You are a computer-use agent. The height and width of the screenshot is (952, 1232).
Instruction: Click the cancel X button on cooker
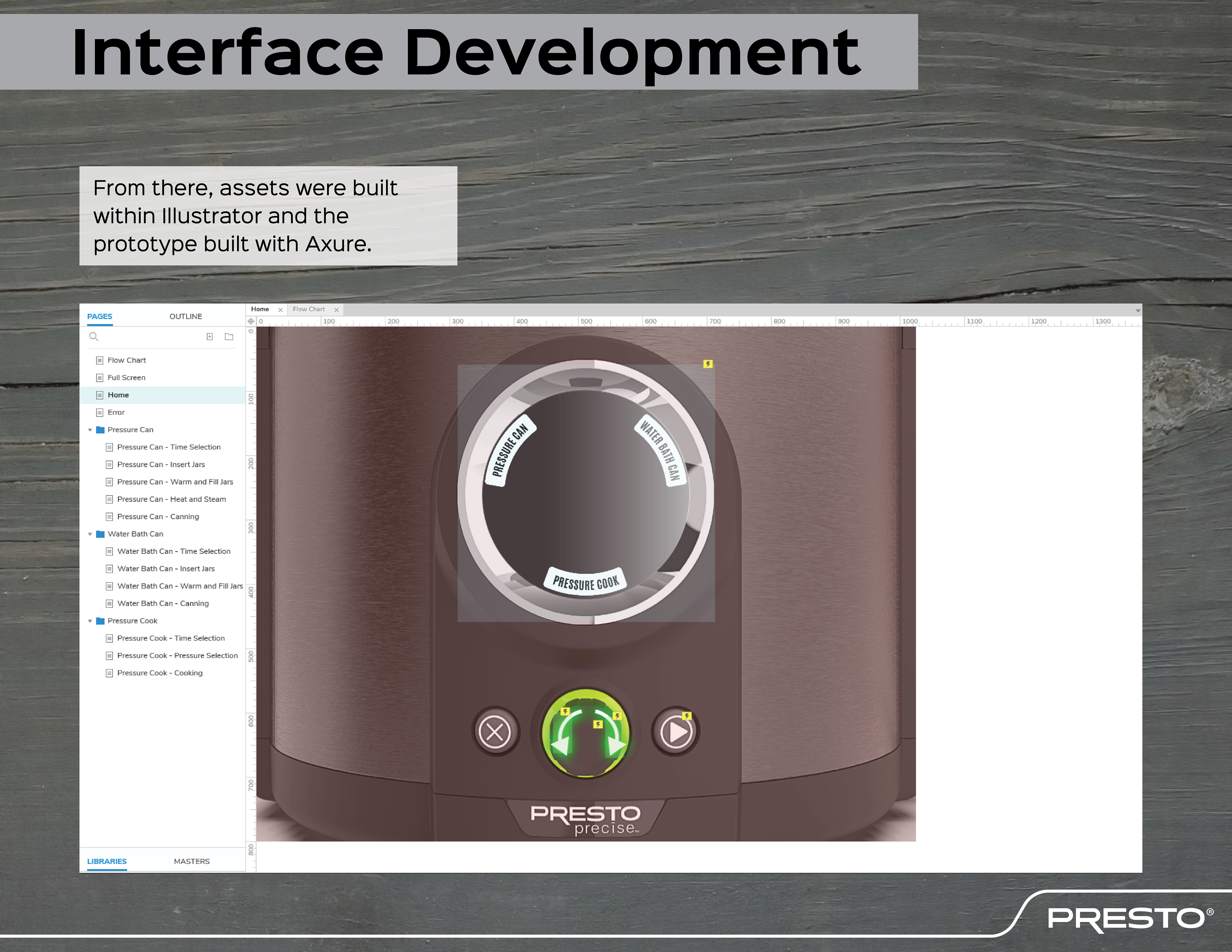pos(495,732)
